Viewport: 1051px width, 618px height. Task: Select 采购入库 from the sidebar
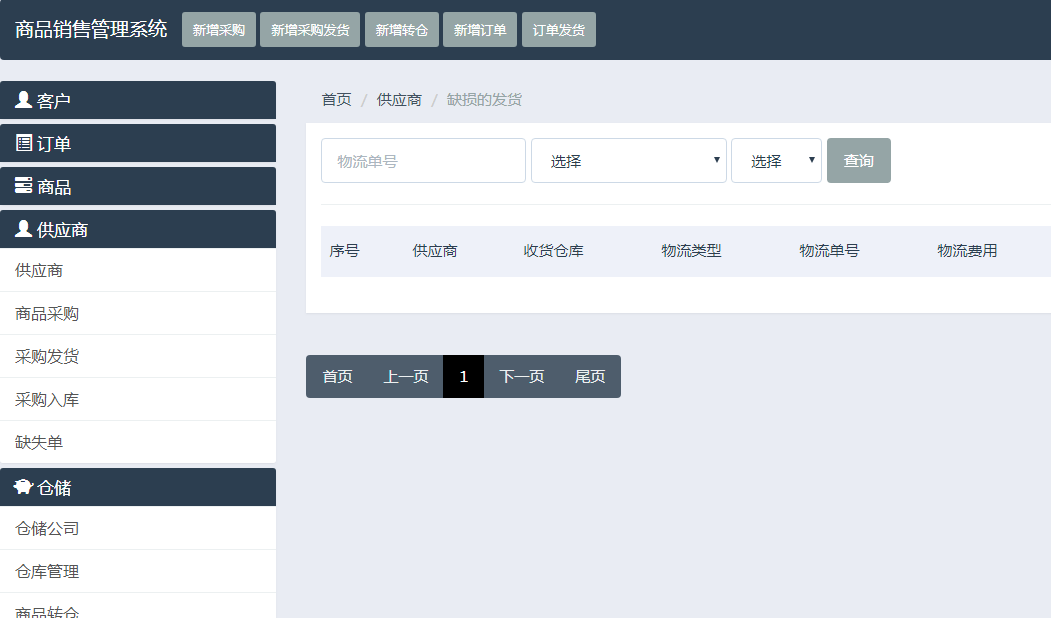point(47,400)
